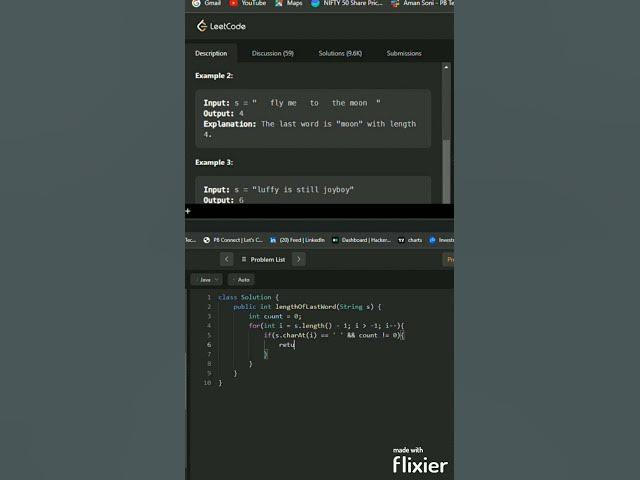Open the PB Connect bookmark
The height and width of the screenshot is (480, 640).
233,240
